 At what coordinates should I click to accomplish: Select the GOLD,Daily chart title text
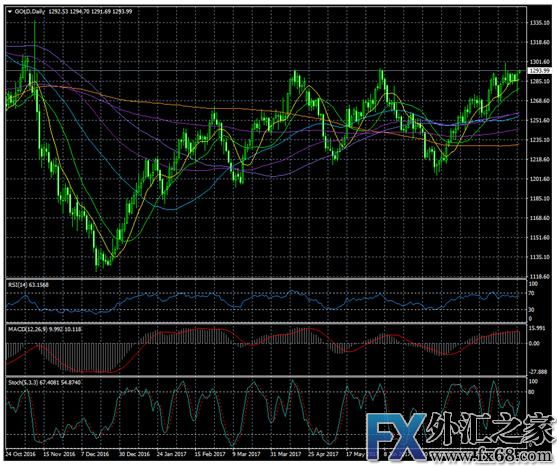[30, 12]
